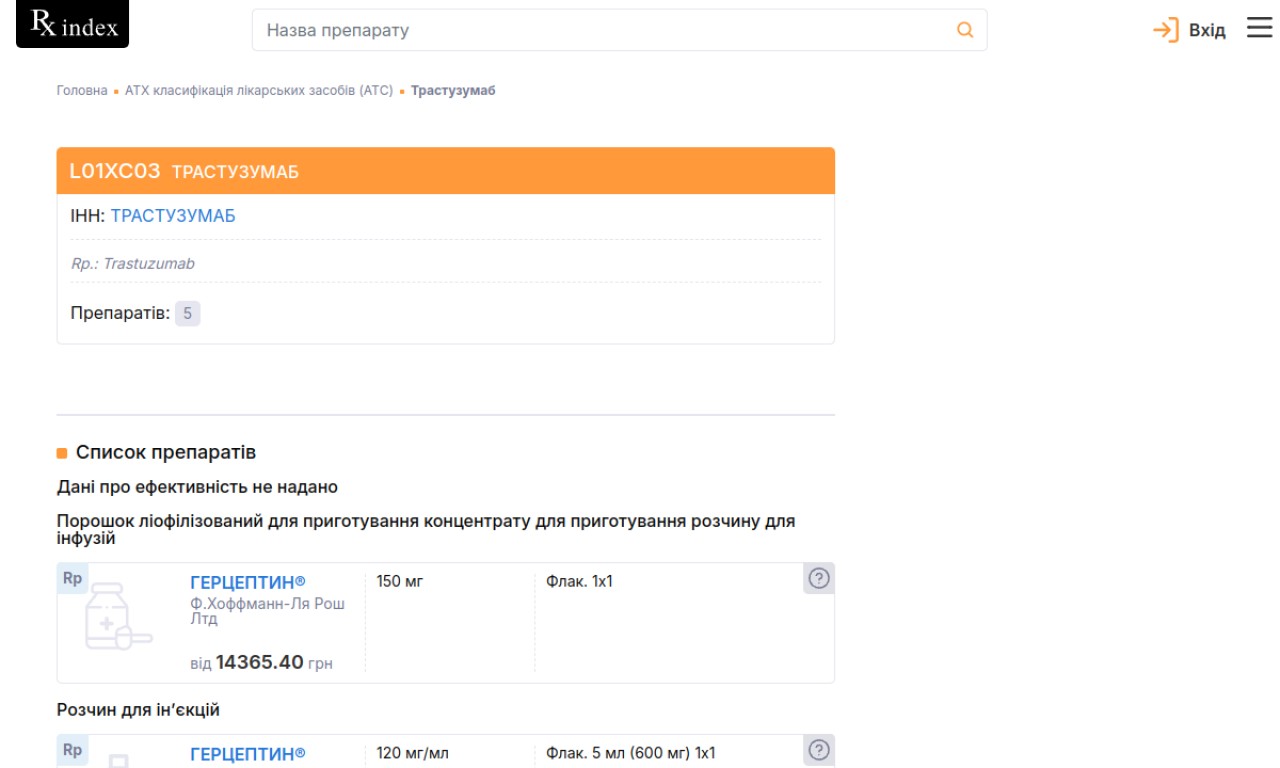The image size is (1280, 768).
Task: Focus the 'Назва препарату' search field
Action: [x=619, y=30]
